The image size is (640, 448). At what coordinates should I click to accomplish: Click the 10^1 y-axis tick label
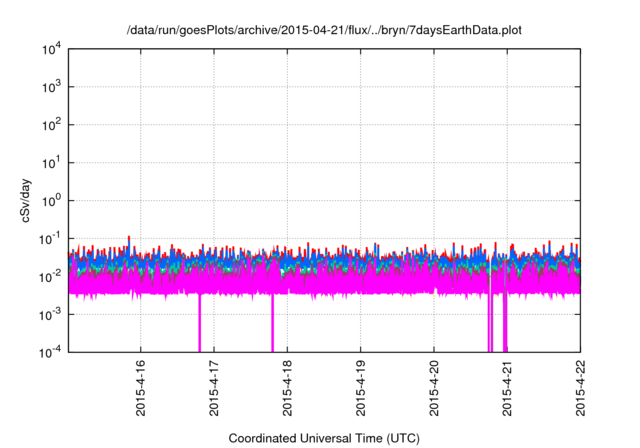click(x=51, y=163)
